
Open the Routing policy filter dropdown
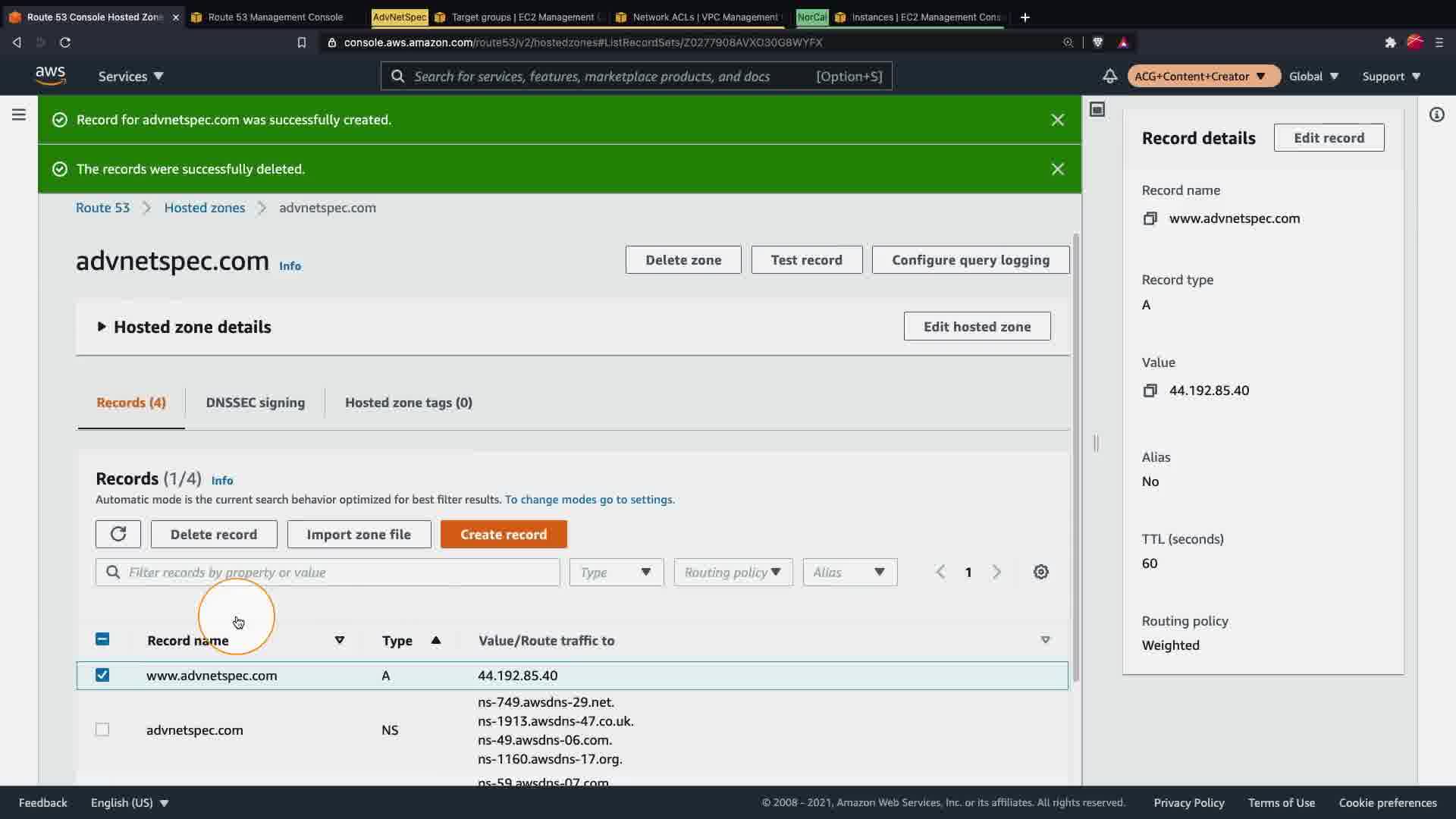[x=733, y=572]
